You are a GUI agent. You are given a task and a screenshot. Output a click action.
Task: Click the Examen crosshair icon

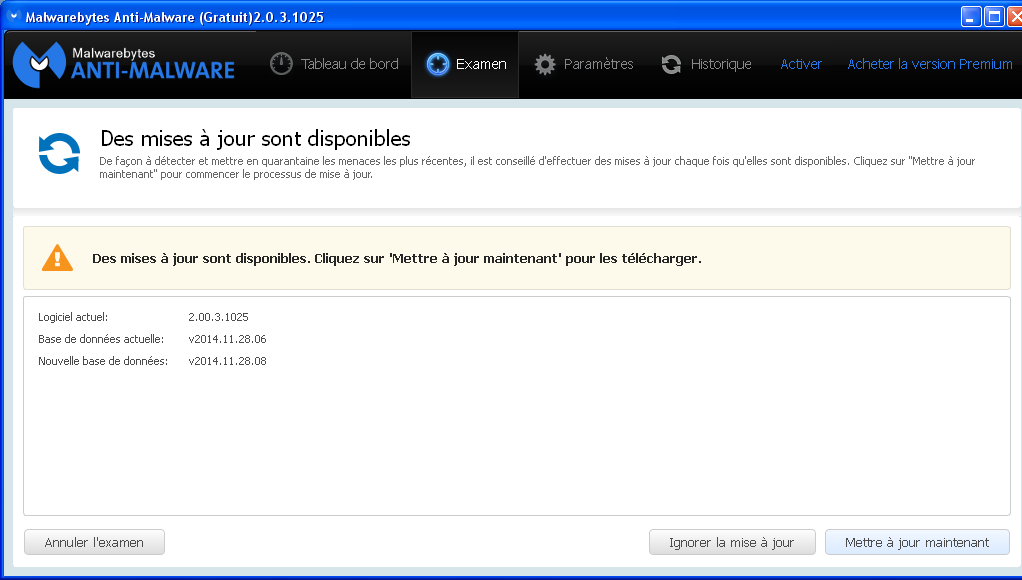pos(437,64)
